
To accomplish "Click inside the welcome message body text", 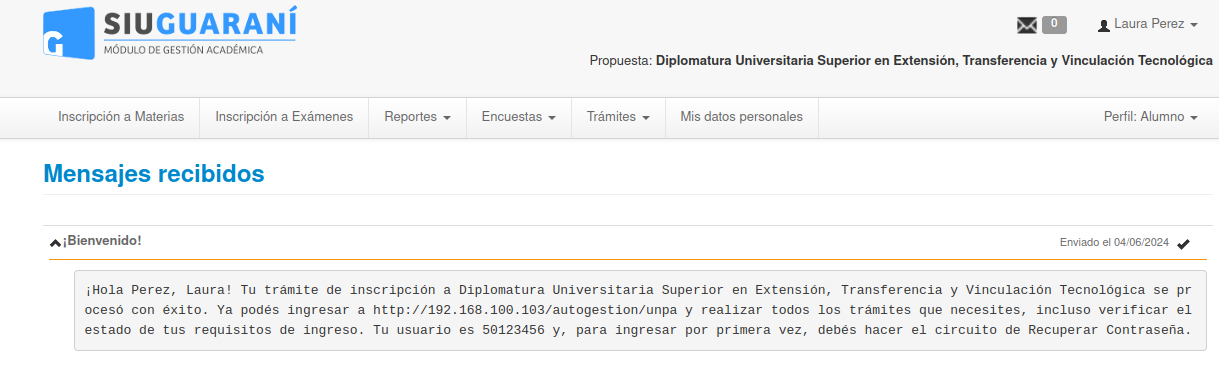I will 638,310.
